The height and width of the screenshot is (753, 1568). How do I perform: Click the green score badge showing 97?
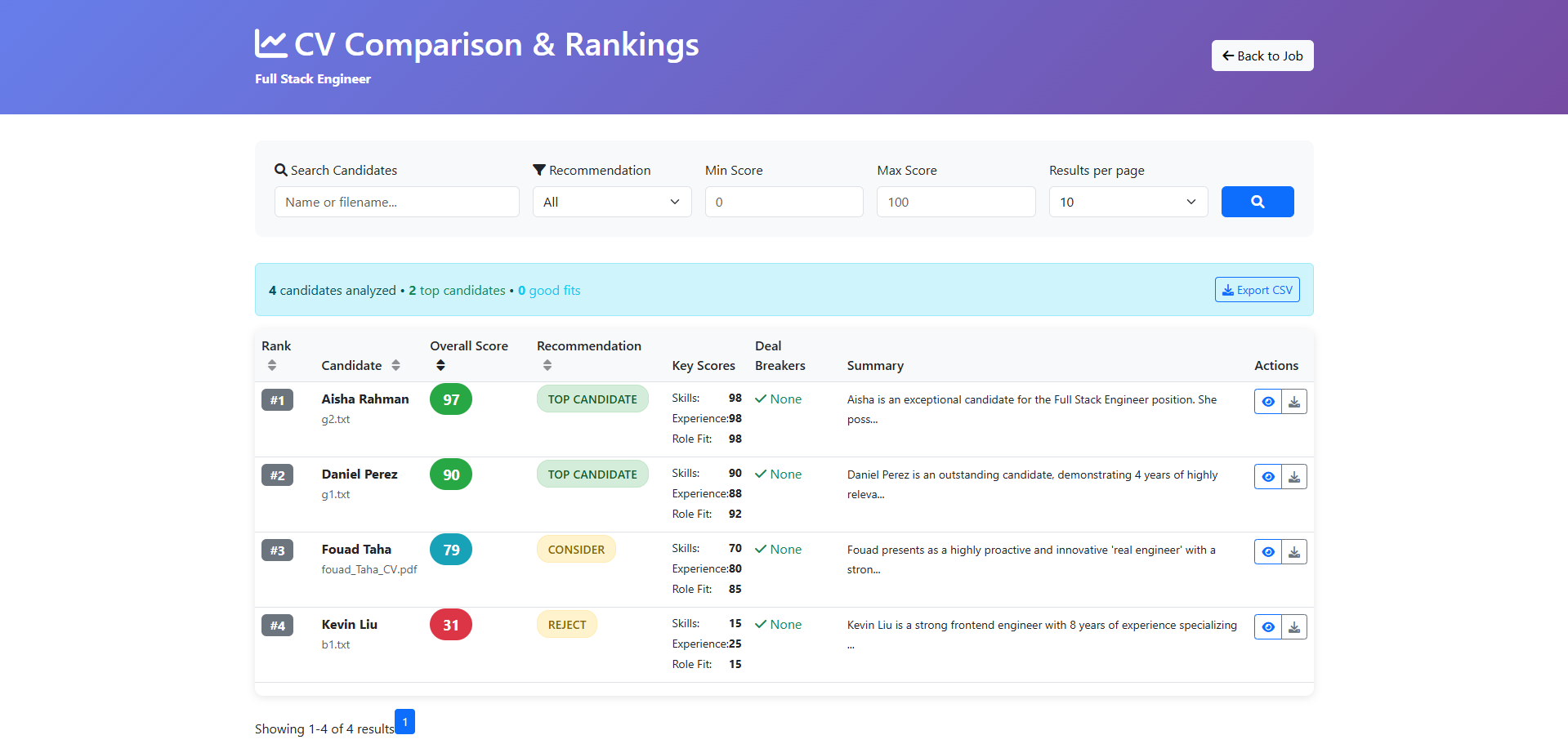450,399
